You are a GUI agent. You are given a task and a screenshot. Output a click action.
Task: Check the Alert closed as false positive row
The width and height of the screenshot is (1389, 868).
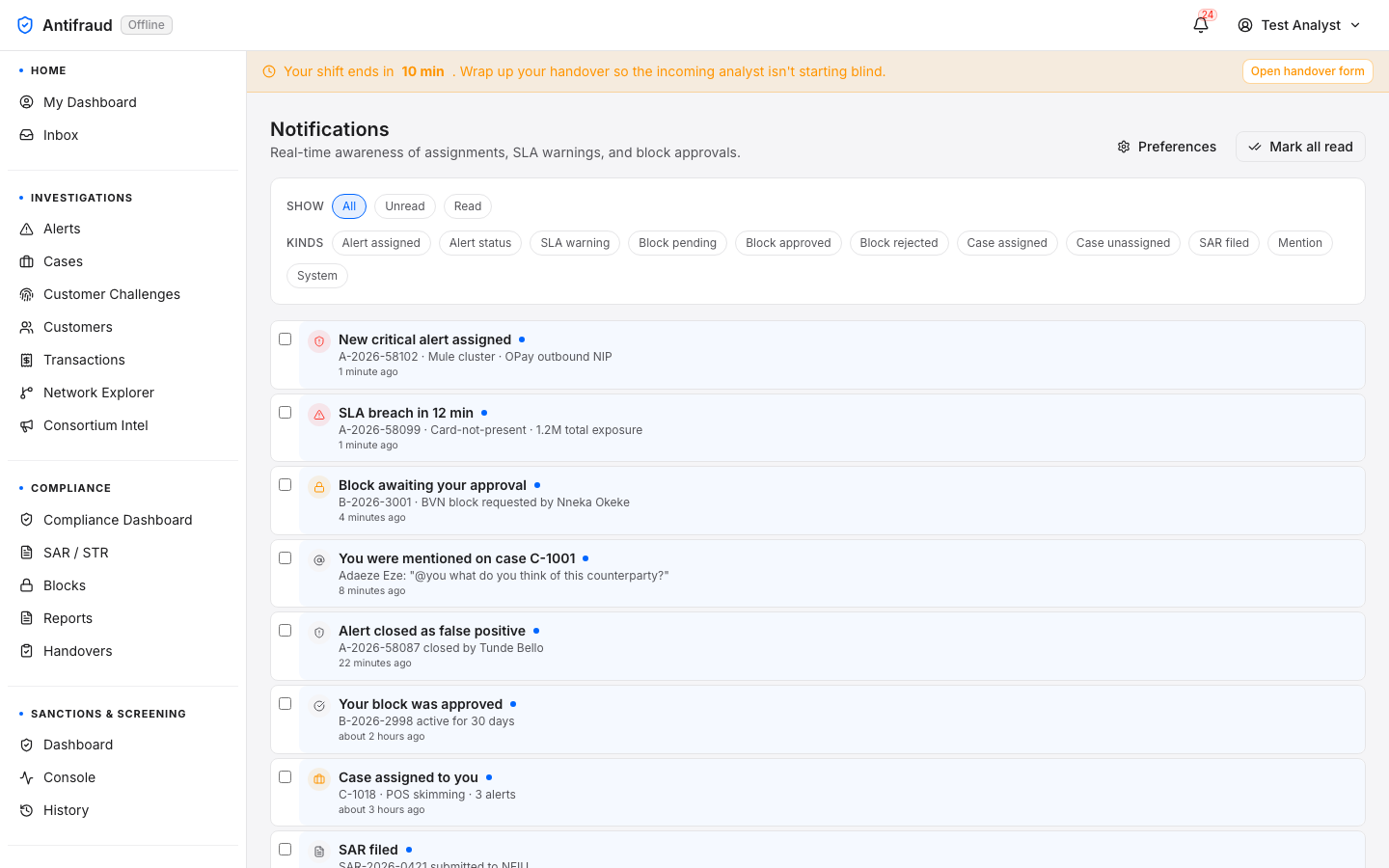(285, 630)
